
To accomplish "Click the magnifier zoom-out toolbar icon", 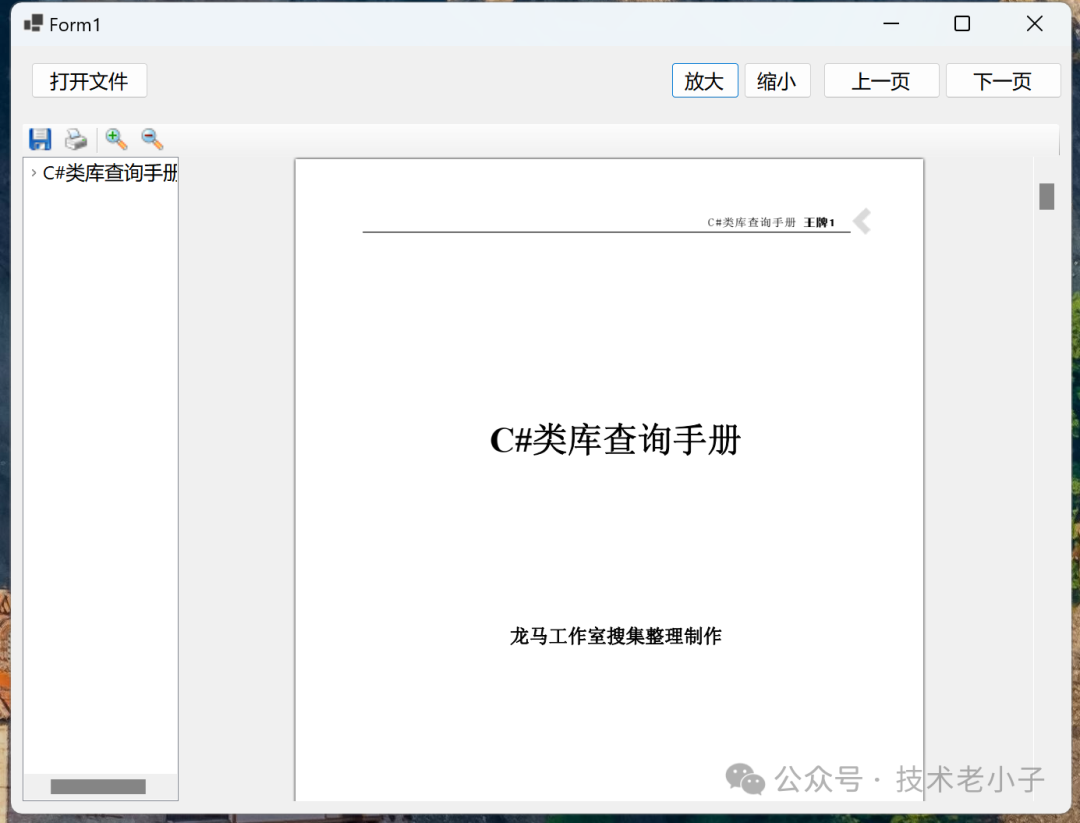I will (152, 139).
